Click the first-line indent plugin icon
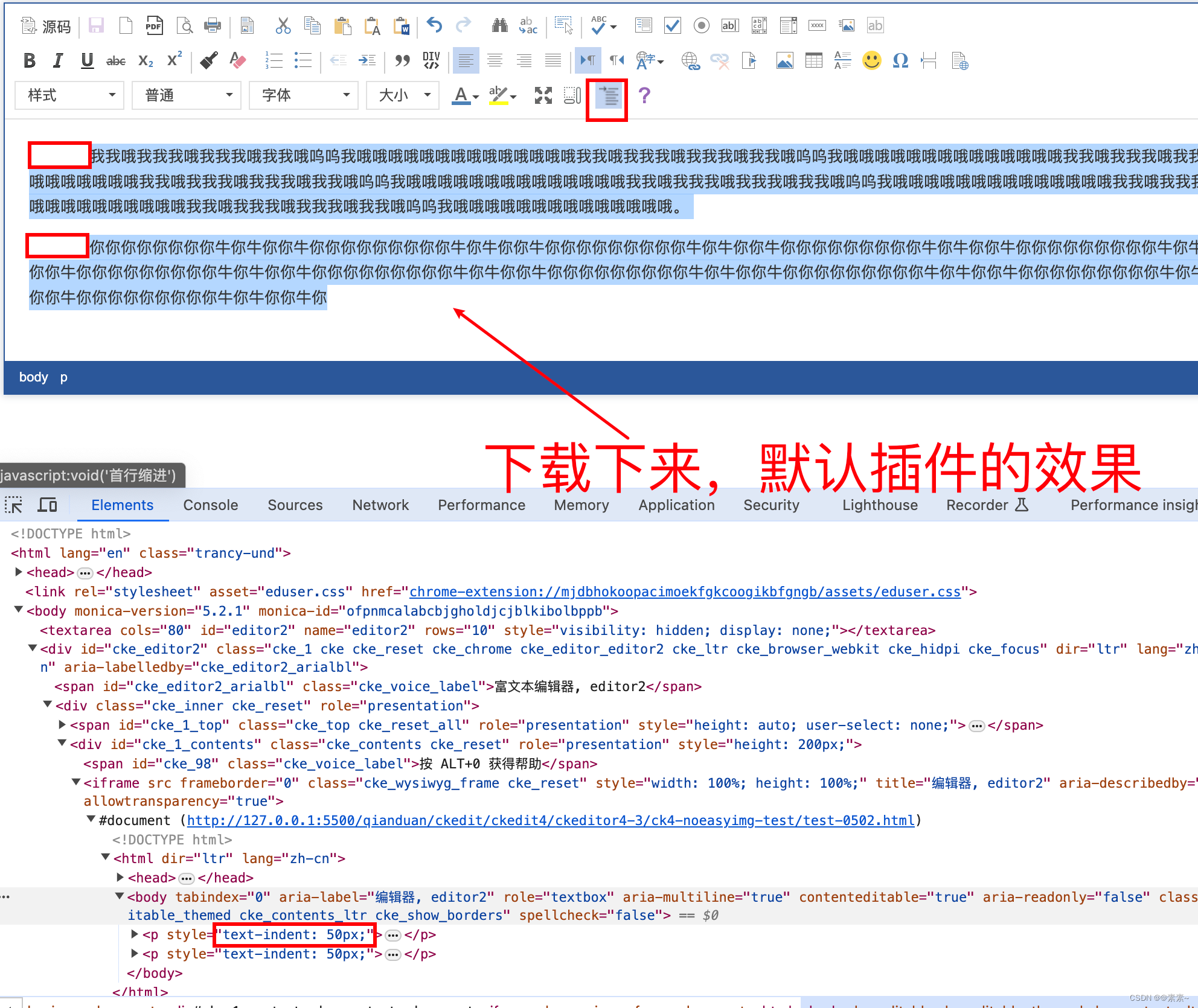 608,96
